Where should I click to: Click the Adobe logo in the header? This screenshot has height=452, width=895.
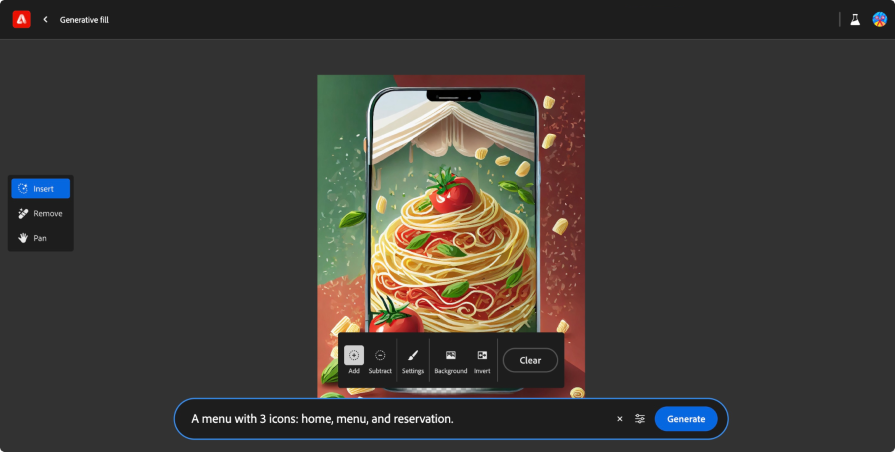(21, 19)
